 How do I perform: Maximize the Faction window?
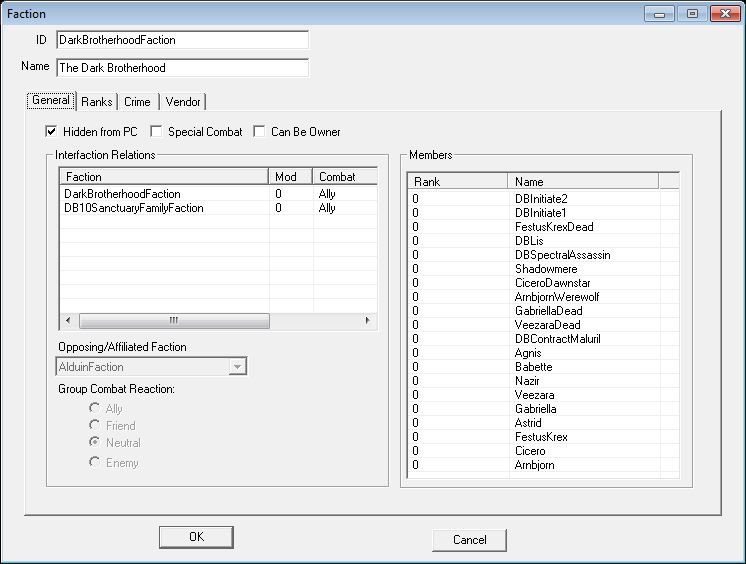[x=692, y=14]
